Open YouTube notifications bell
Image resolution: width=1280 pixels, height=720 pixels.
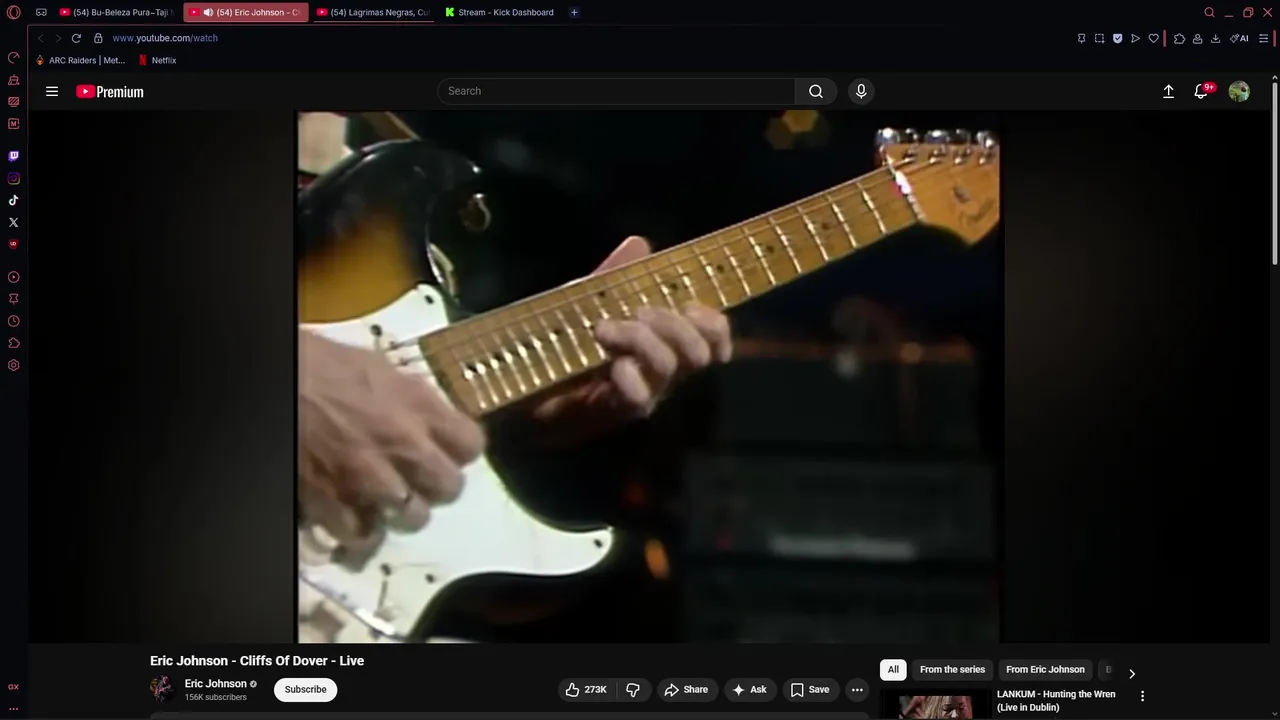coord(1202,91)
